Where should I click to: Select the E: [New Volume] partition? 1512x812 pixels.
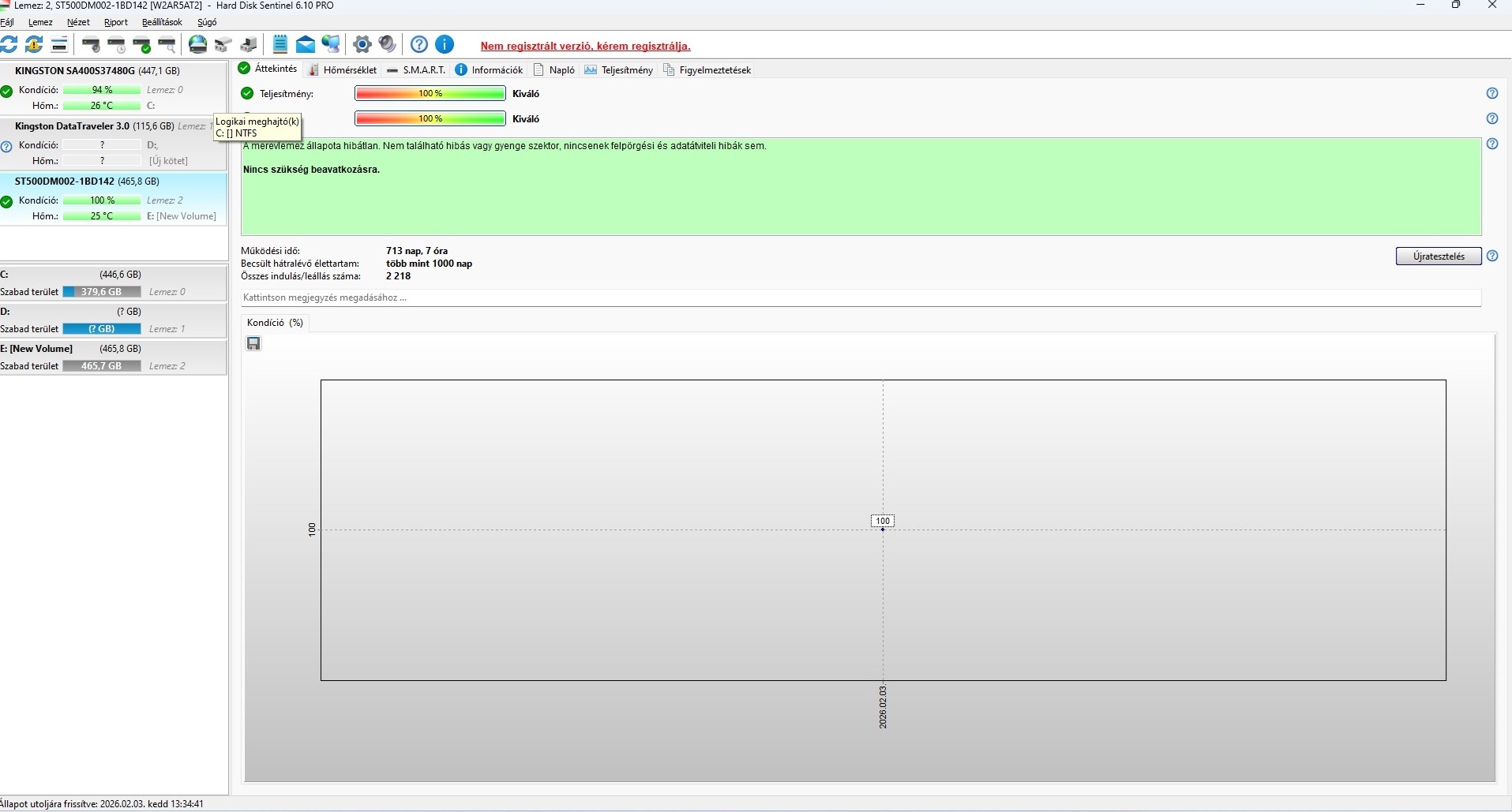114,357
